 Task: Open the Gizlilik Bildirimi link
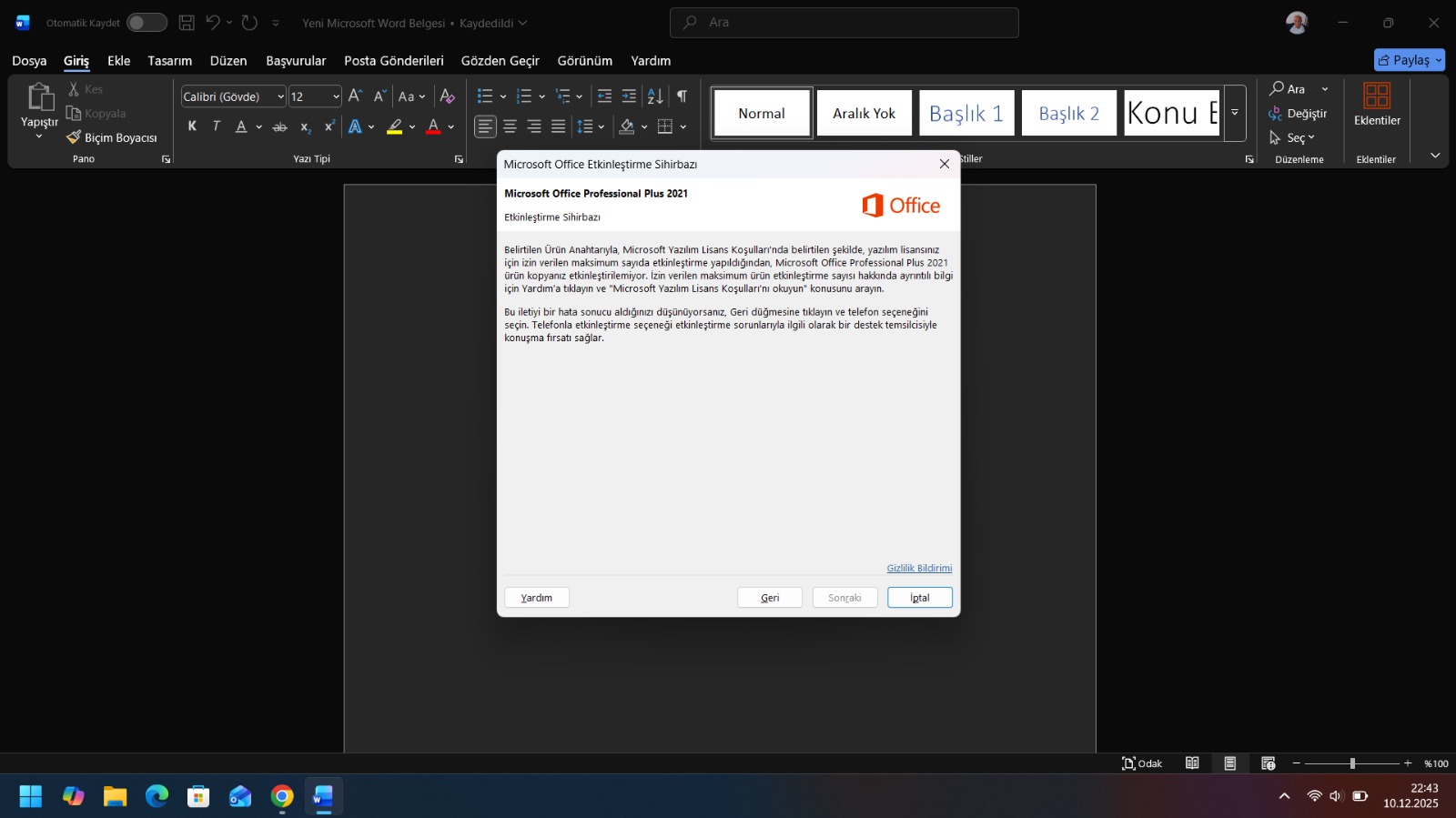[x=920, y=568]
